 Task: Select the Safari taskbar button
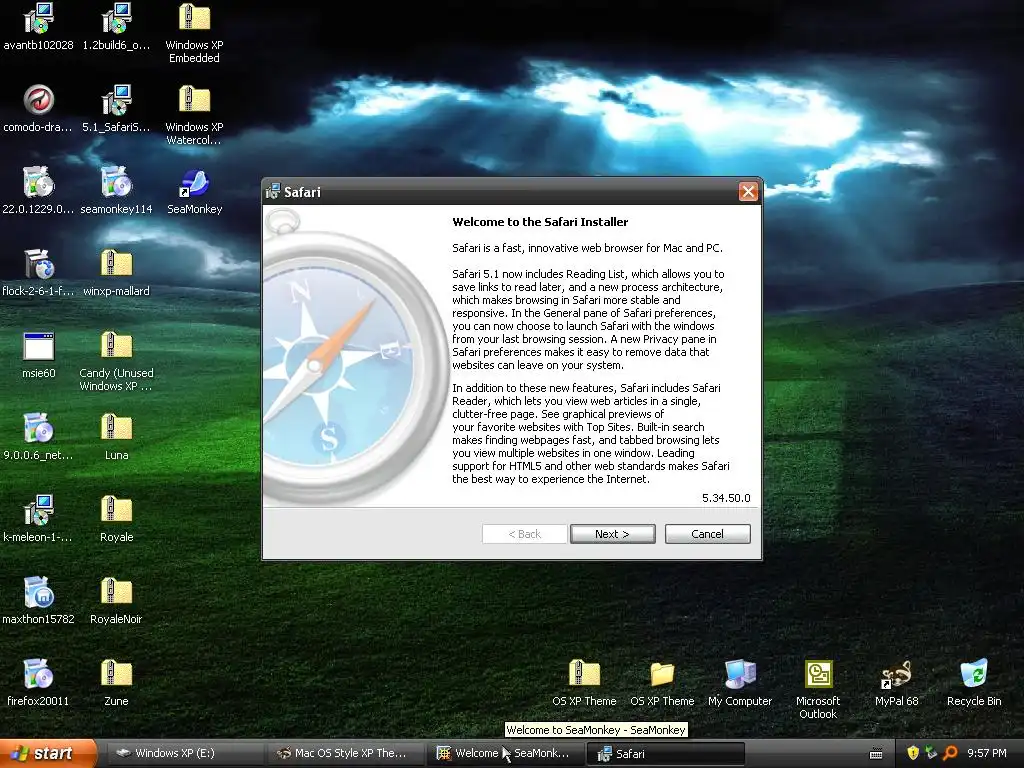pyautogui.click(x=666, y=754)
